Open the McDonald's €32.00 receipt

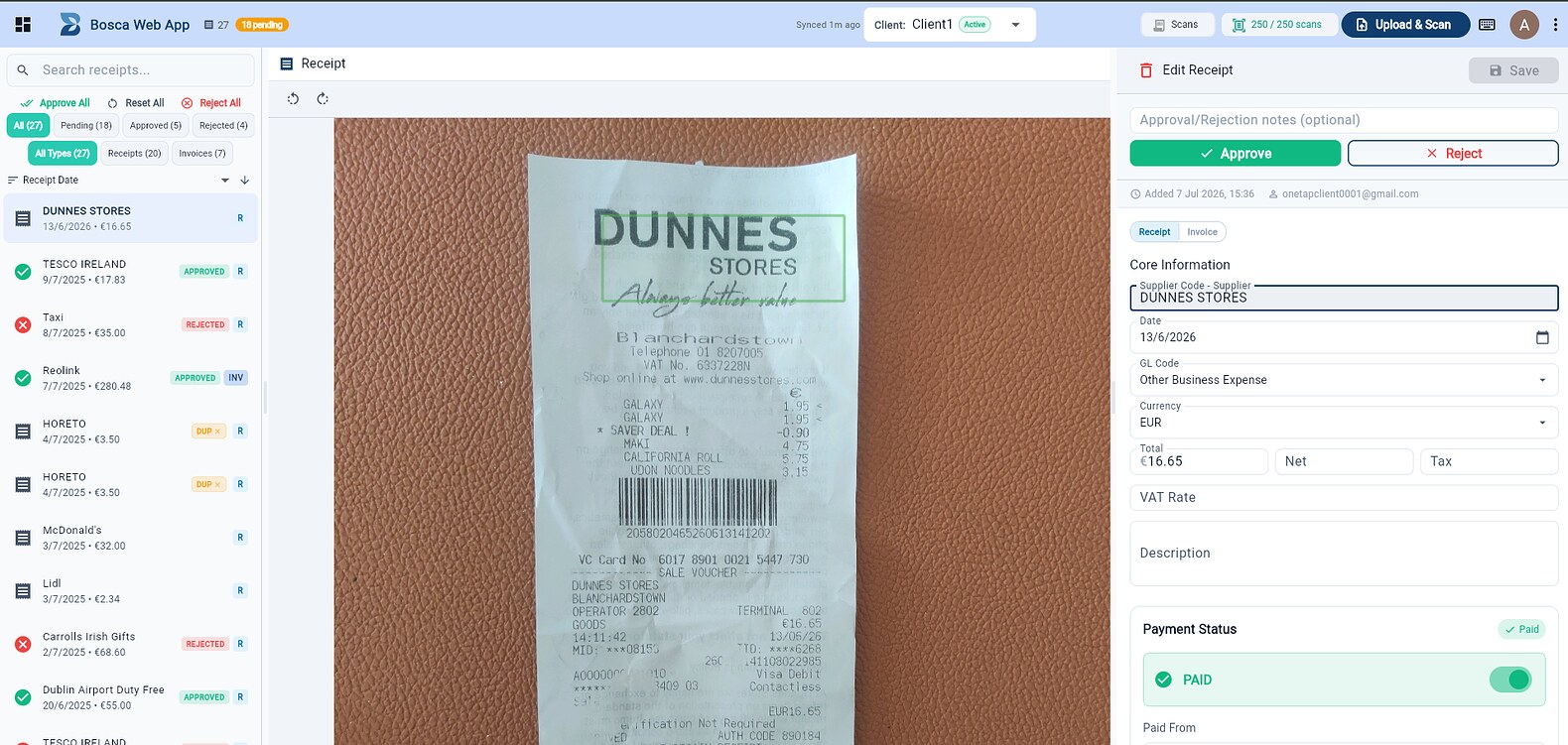(x=131, y=538)
